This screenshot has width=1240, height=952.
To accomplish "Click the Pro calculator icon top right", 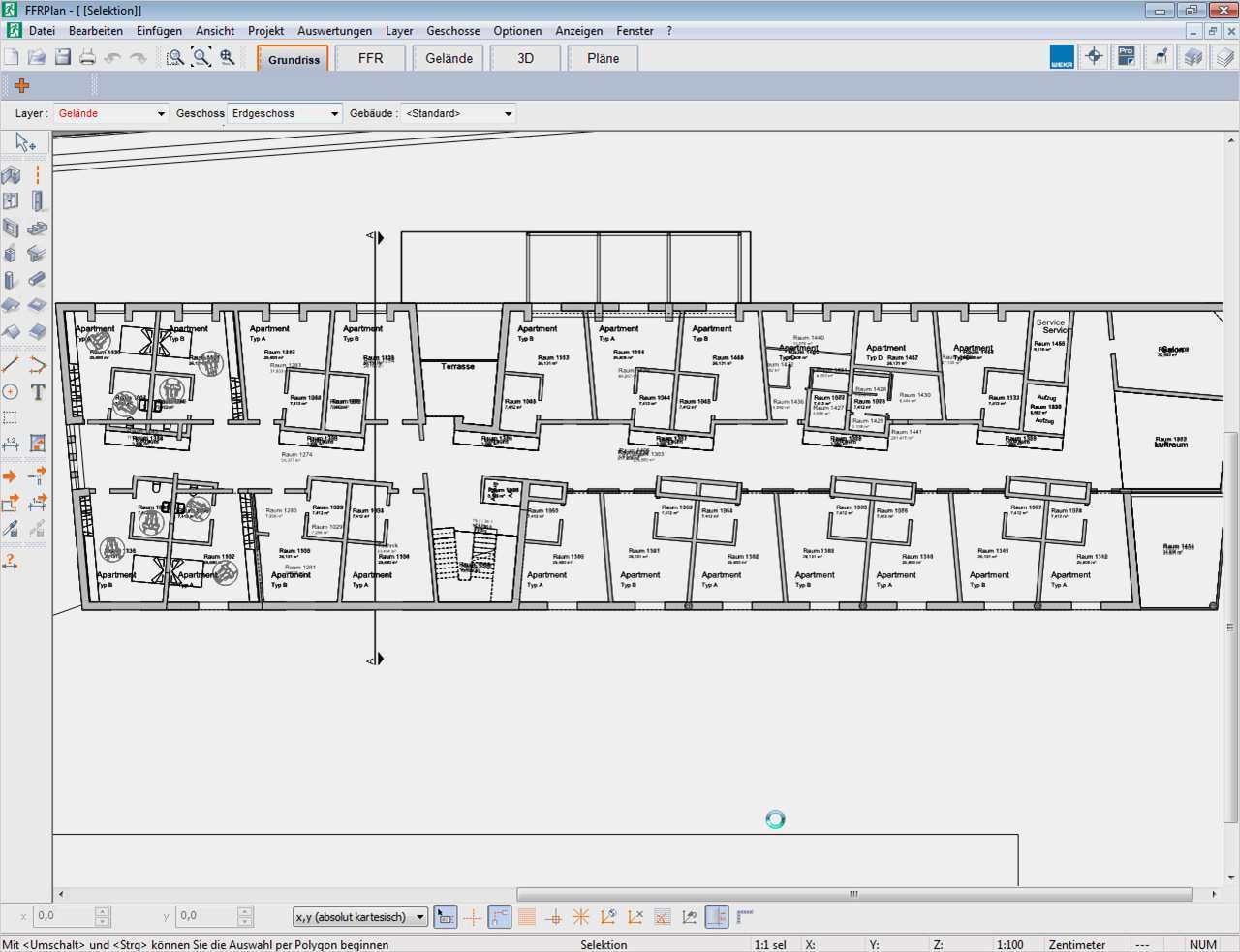I will click(x=1126, y=57).
